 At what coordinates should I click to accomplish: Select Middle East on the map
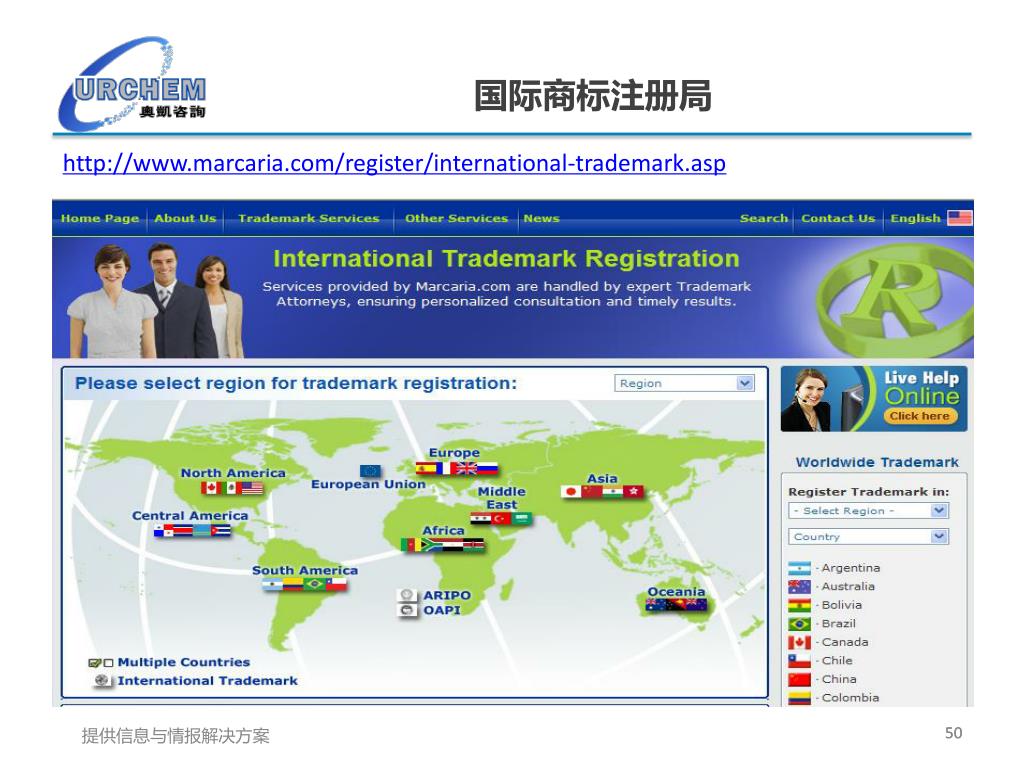coord(502,498)
